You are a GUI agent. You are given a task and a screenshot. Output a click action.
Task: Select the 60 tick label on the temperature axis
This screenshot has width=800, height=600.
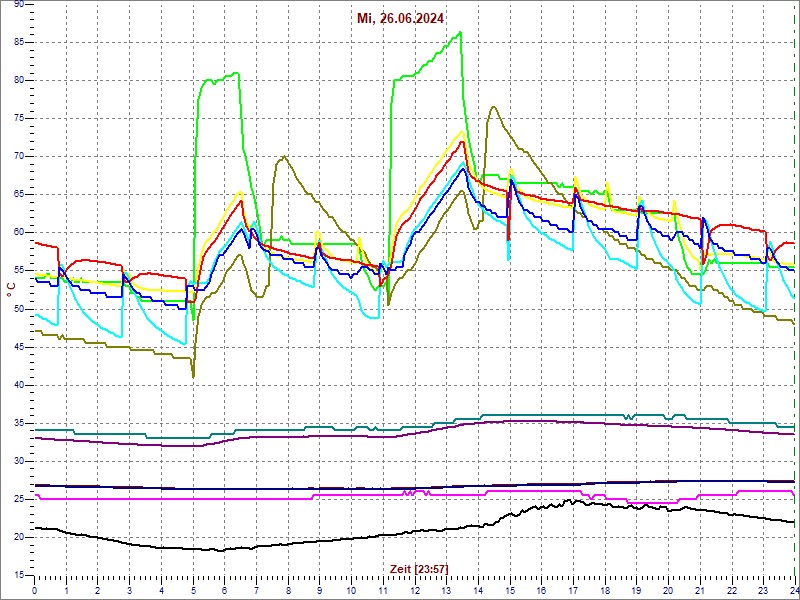click(18, 233)
